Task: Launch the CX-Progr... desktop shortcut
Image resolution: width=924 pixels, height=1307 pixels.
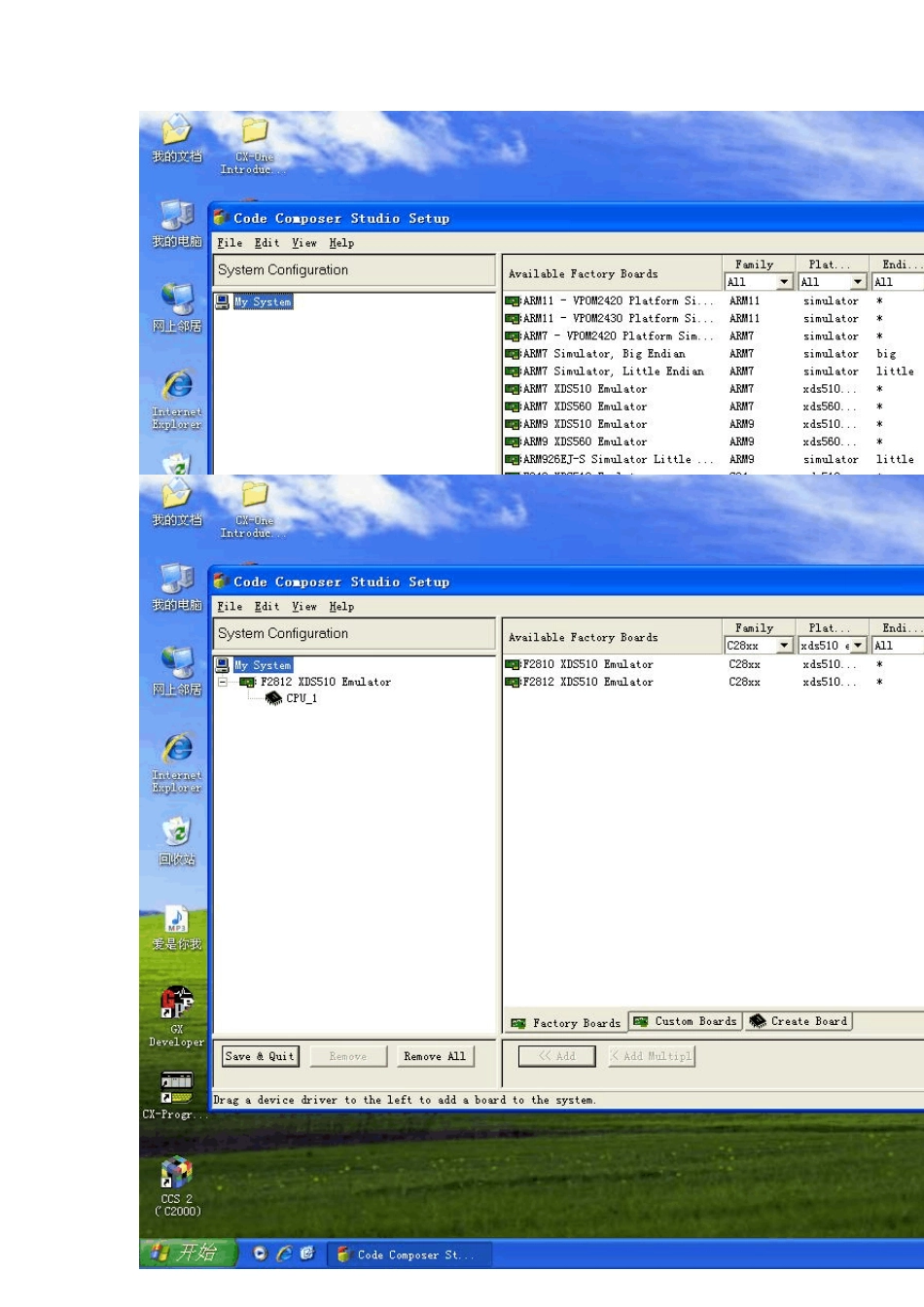Action: (176, 1095)
